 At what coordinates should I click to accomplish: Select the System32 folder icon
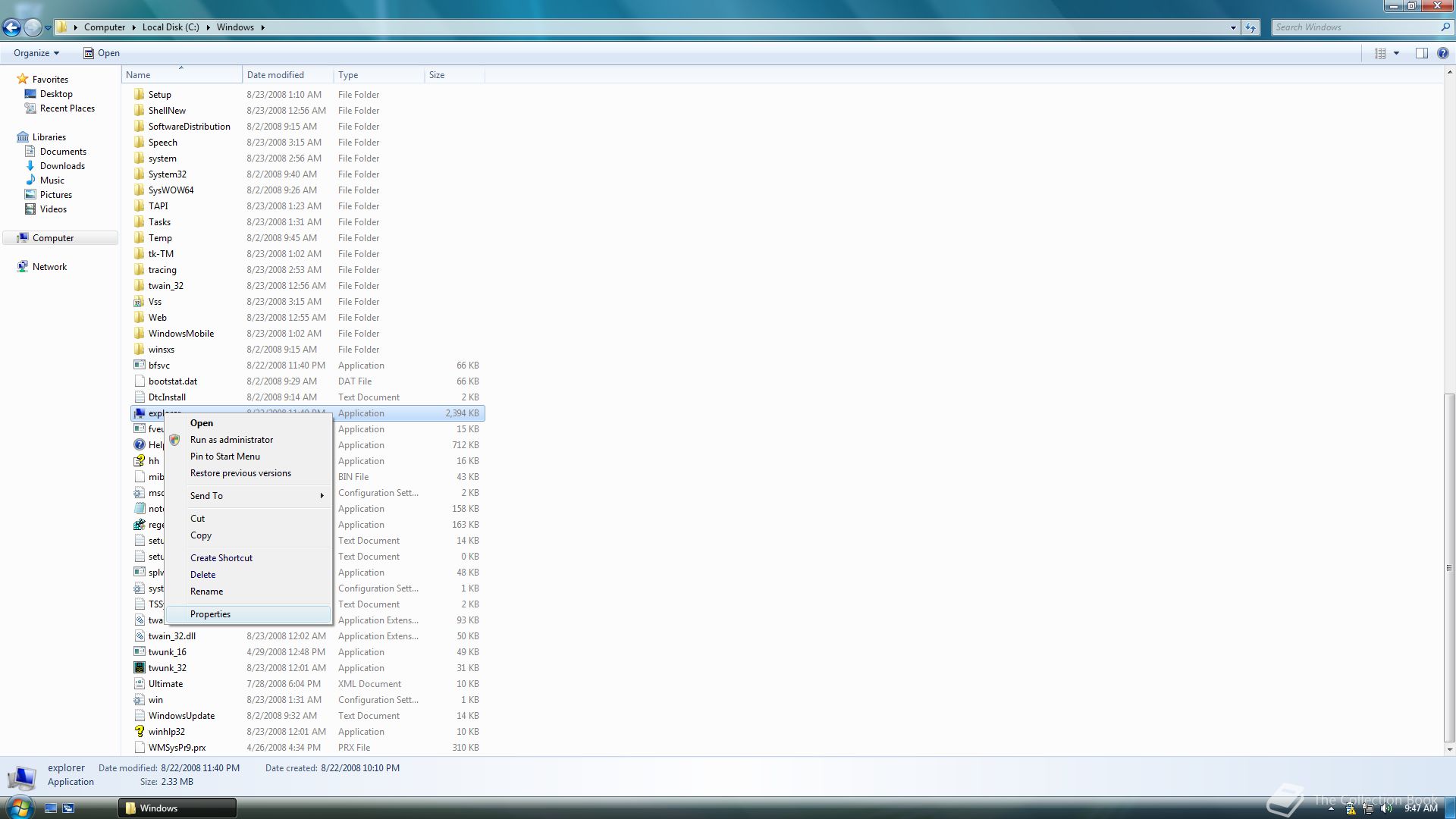(139, 174)
